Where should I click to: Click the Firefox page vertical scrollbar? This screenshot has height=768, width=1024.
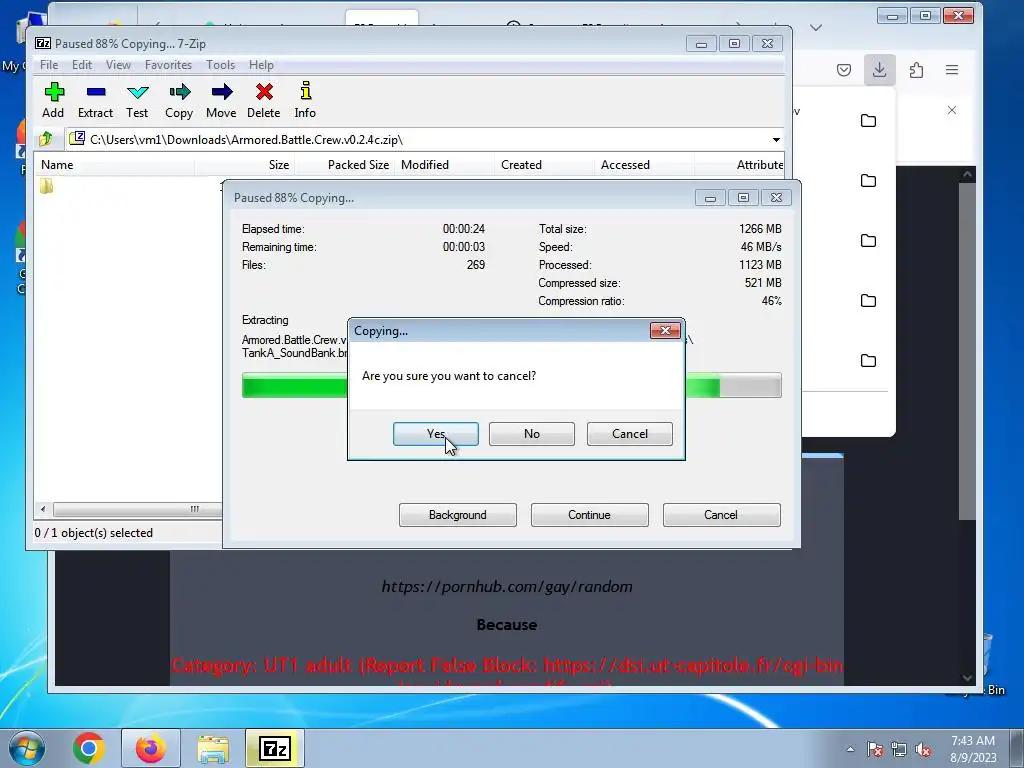coord(967,351)
